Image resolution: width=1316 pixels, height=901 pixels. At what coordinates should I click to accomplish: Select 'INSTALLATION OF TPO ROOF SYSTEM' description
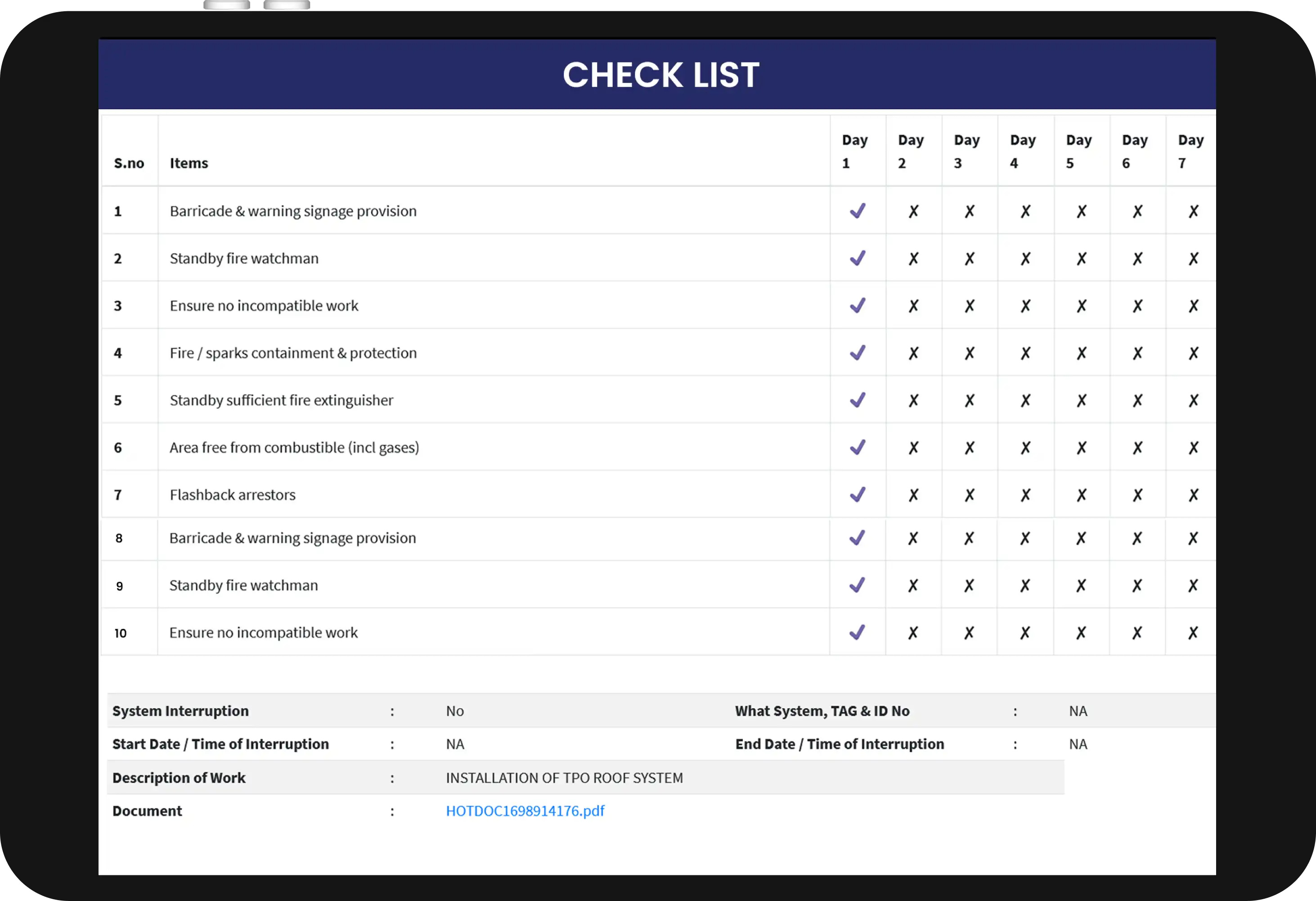pyautogui.click(x=564, y=778)
